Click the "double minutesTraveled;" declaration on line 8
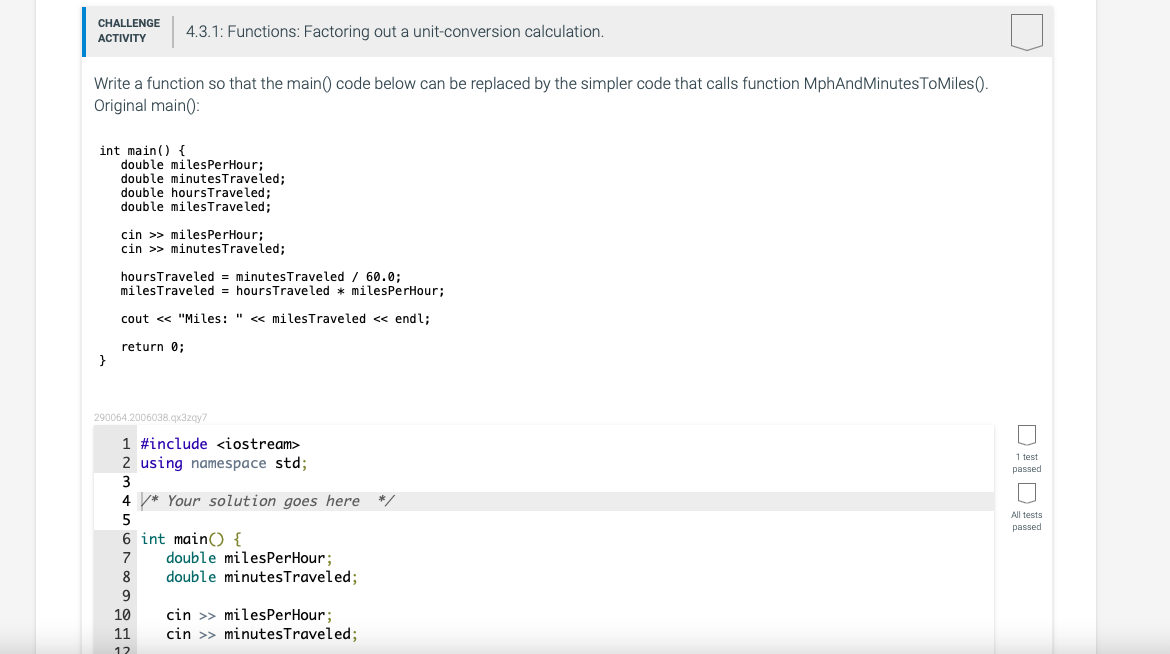This screenshot has height=654, width=1170. coord(260,576)
